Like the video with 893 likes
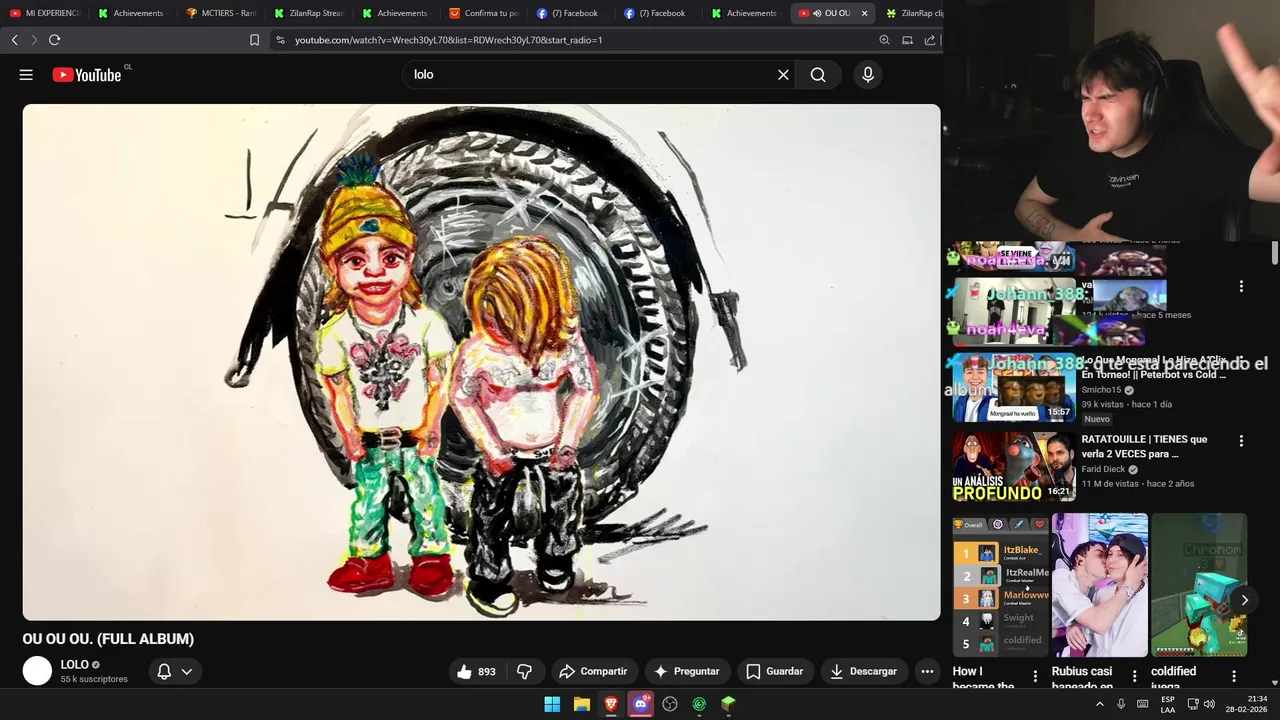This screenshot has height=720, width=1280. (476, 671)
